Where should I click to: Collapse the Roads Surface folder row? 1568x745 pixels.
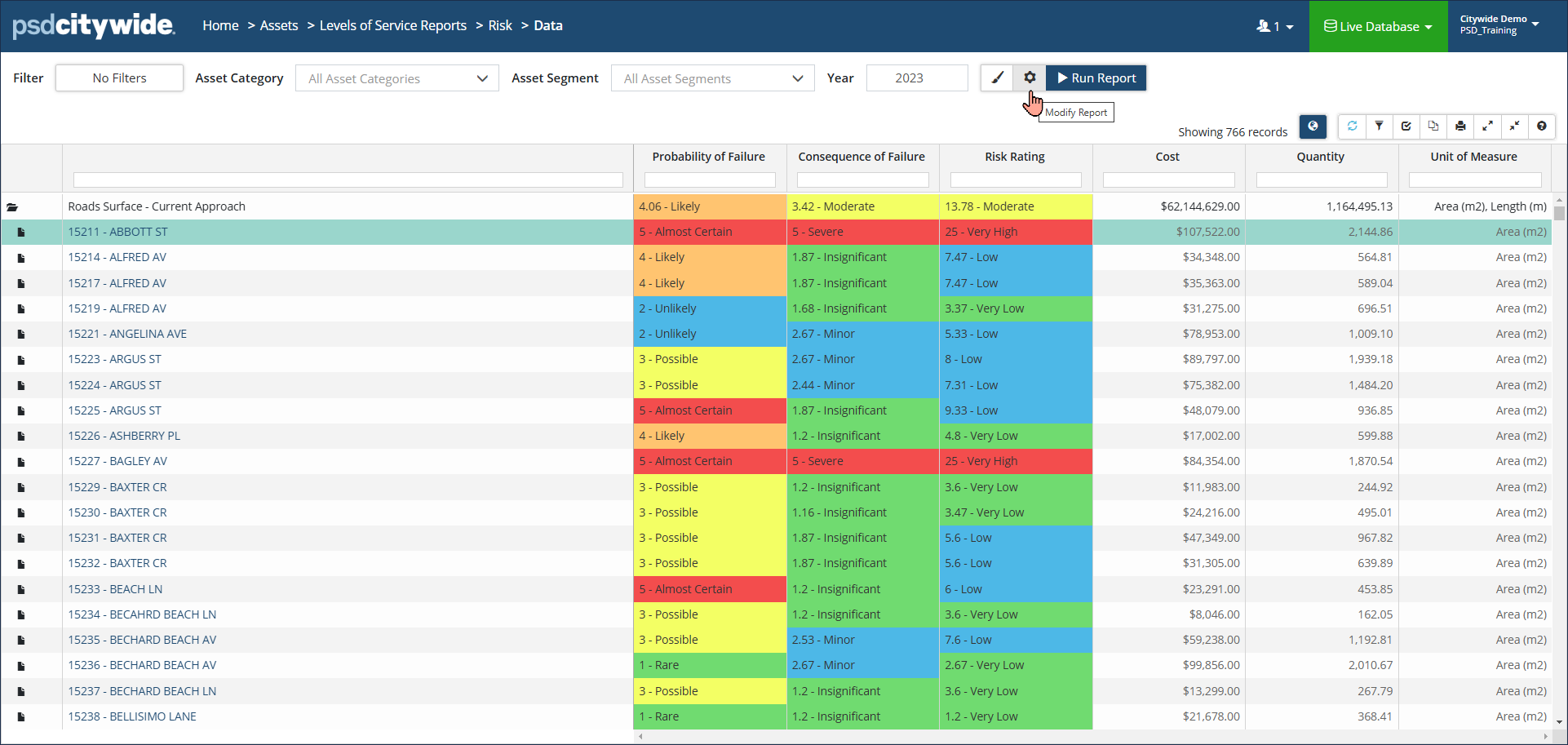12,207
